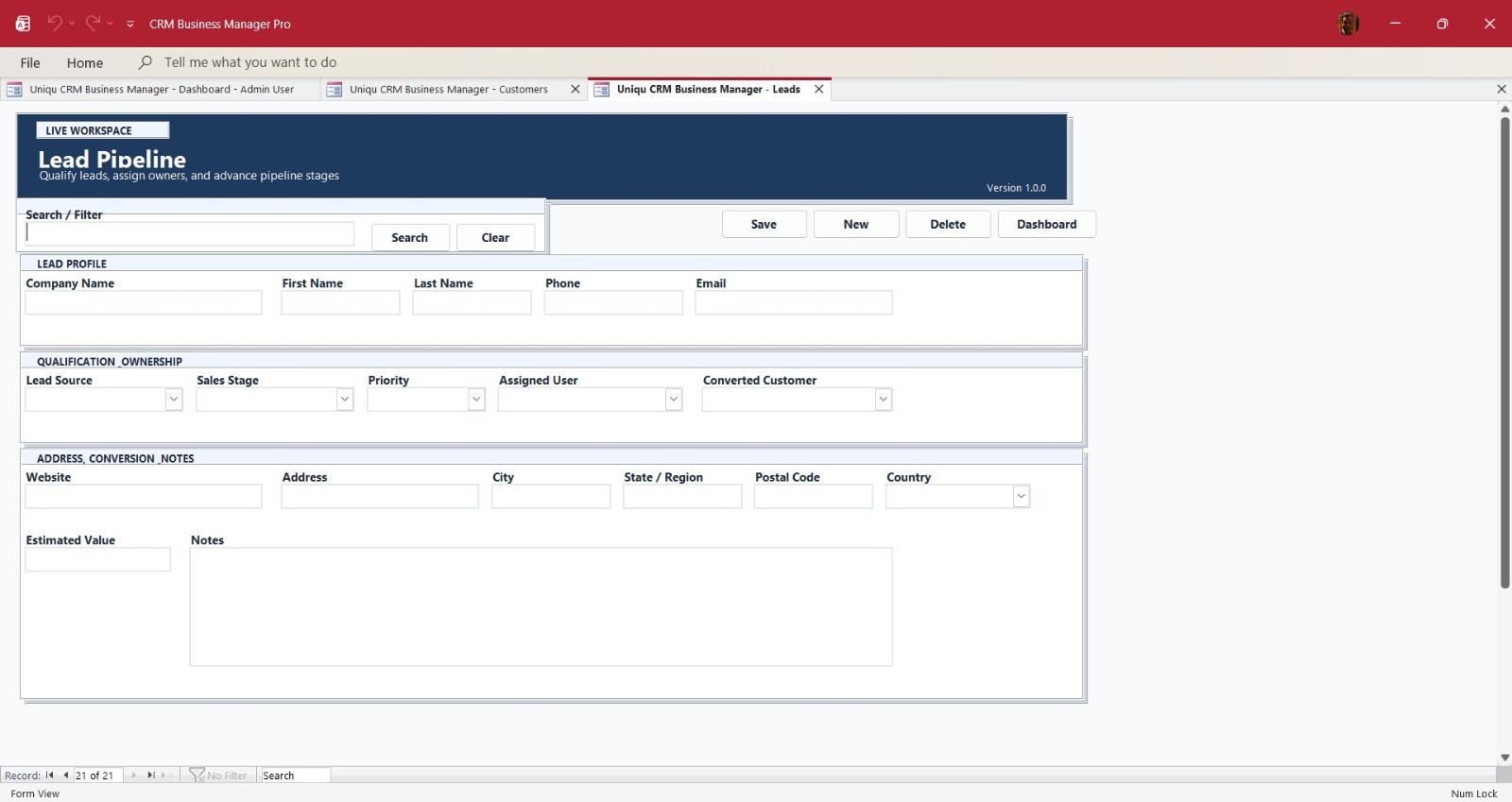Click the user profile avatar

point(1349,24)
